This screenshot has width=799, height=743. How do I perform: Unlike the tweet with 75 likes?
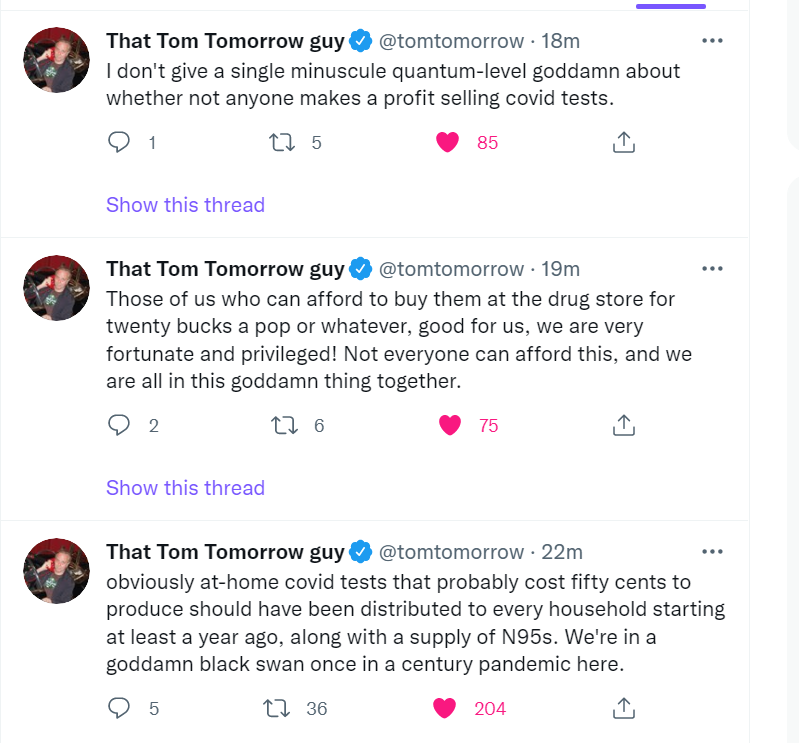(450, 426)
